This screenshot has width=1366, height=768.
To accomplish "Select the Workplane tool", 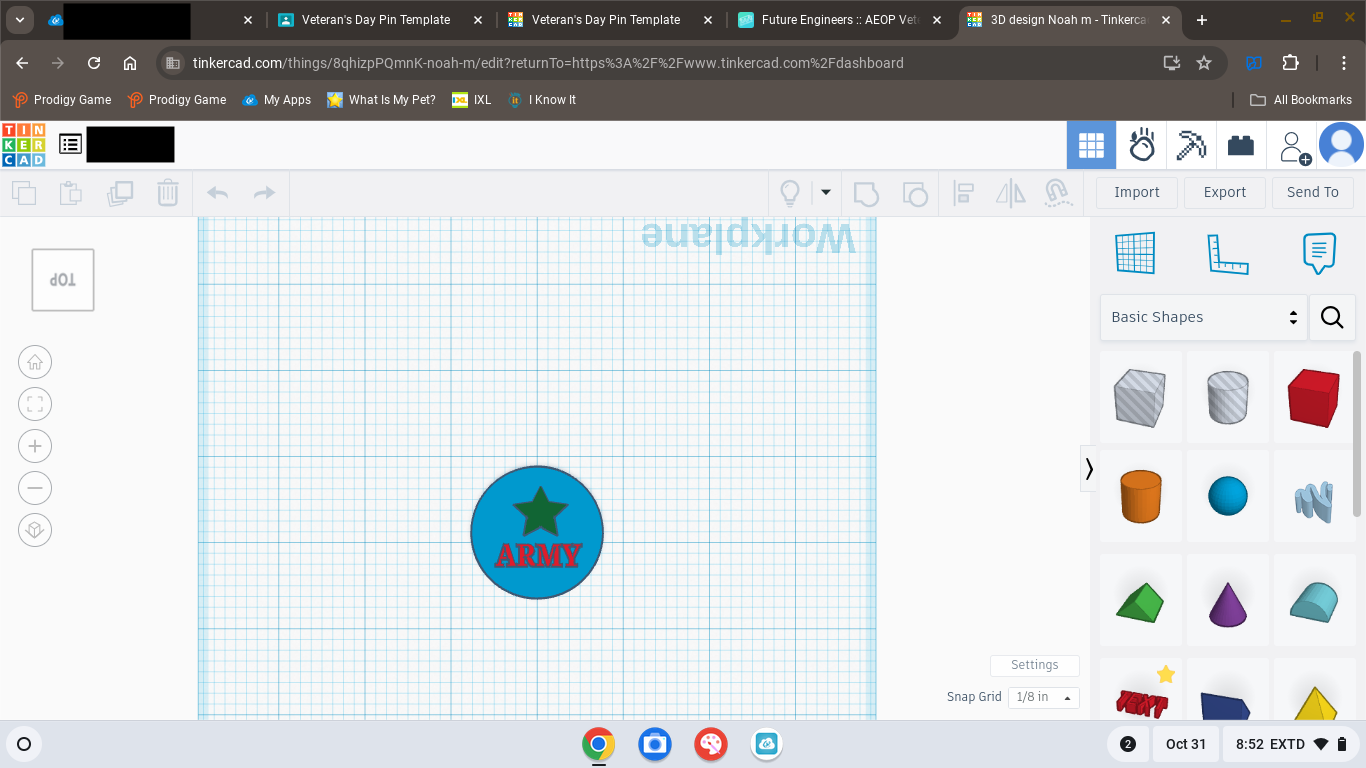I will point(1135,253).
